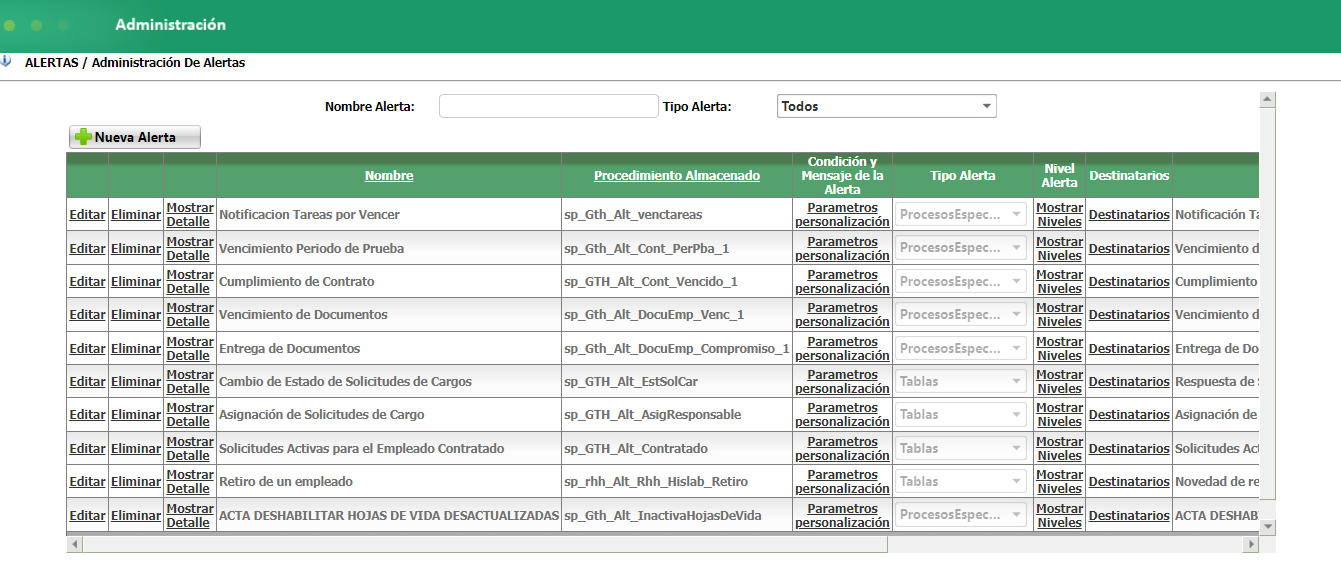Open Tipo Alerta dropdown in Retiro de un empleado row
The image size is (1341, 582).
coord(961,481)
